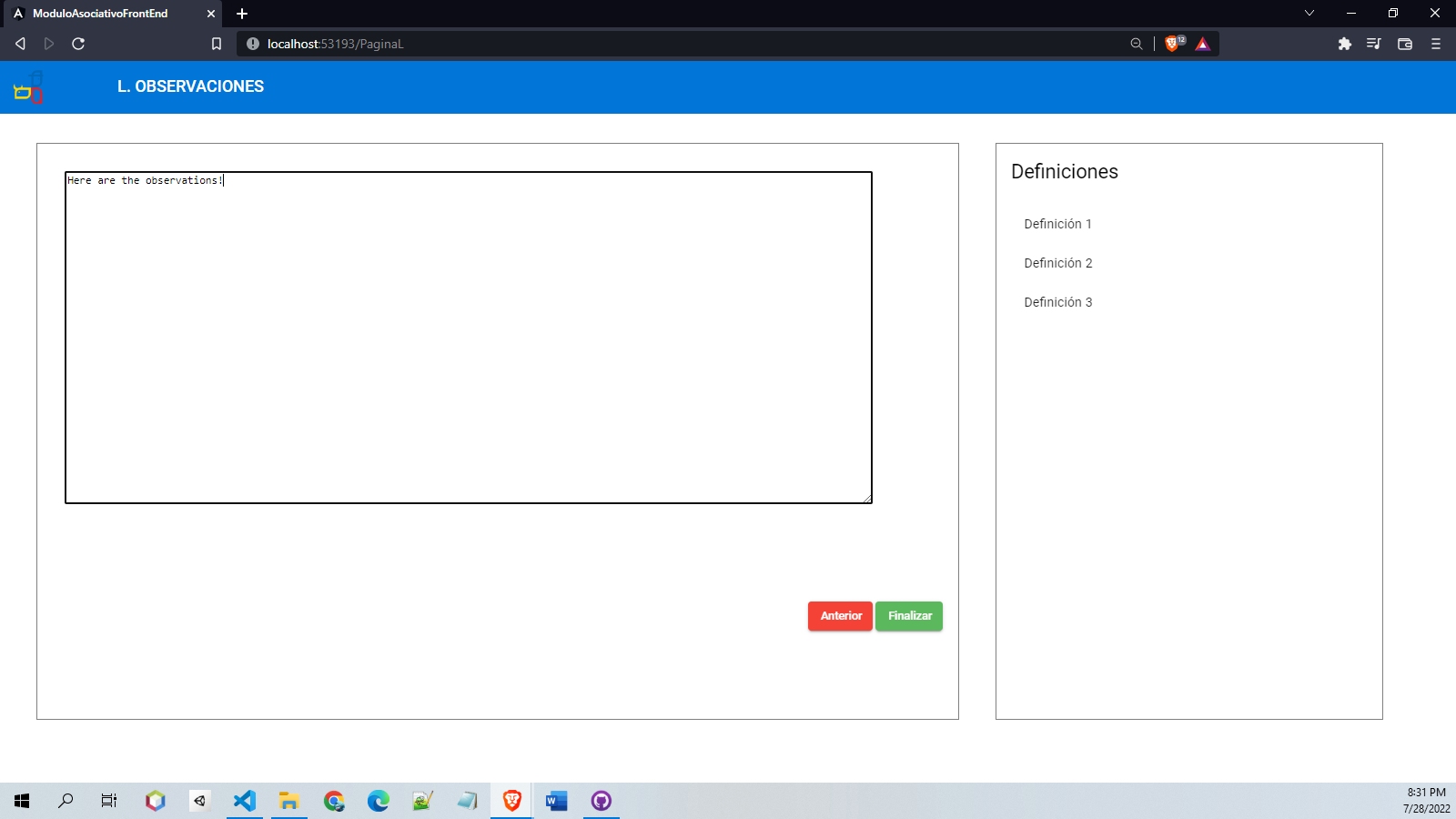The height and width of the screenshot is (819, 1456).
Task: Click the address bar URL localhost:53193/PaginaL
Action: pyautogui.click(x=335, y=44)
